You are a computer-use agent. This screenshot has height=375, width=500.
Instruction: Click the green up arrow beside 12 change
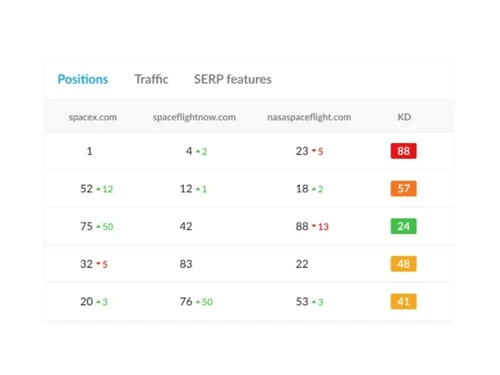coord(98,189)
